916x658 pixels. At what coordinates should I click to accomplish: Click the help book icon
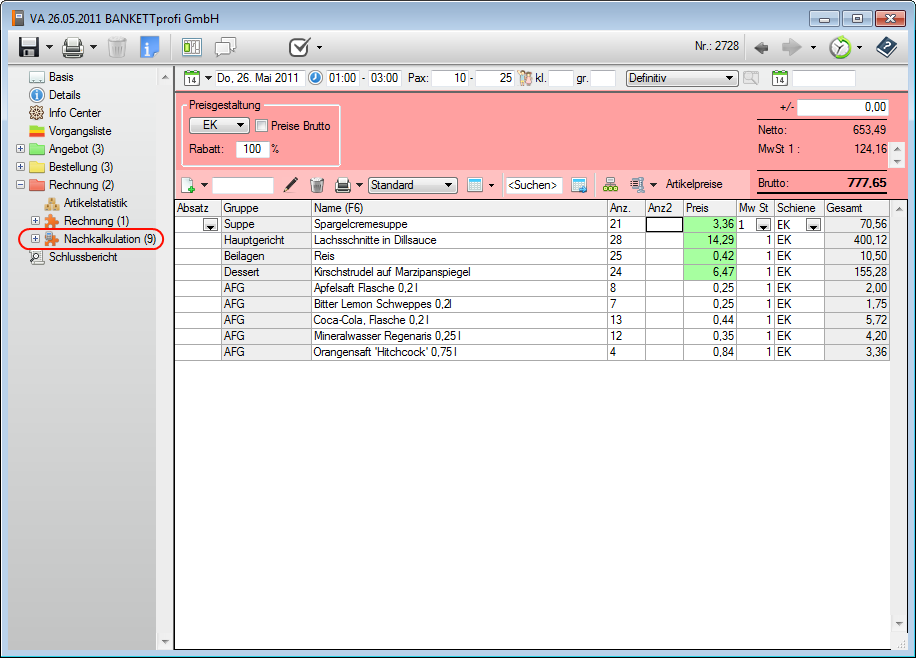click(x=886, y=47)
